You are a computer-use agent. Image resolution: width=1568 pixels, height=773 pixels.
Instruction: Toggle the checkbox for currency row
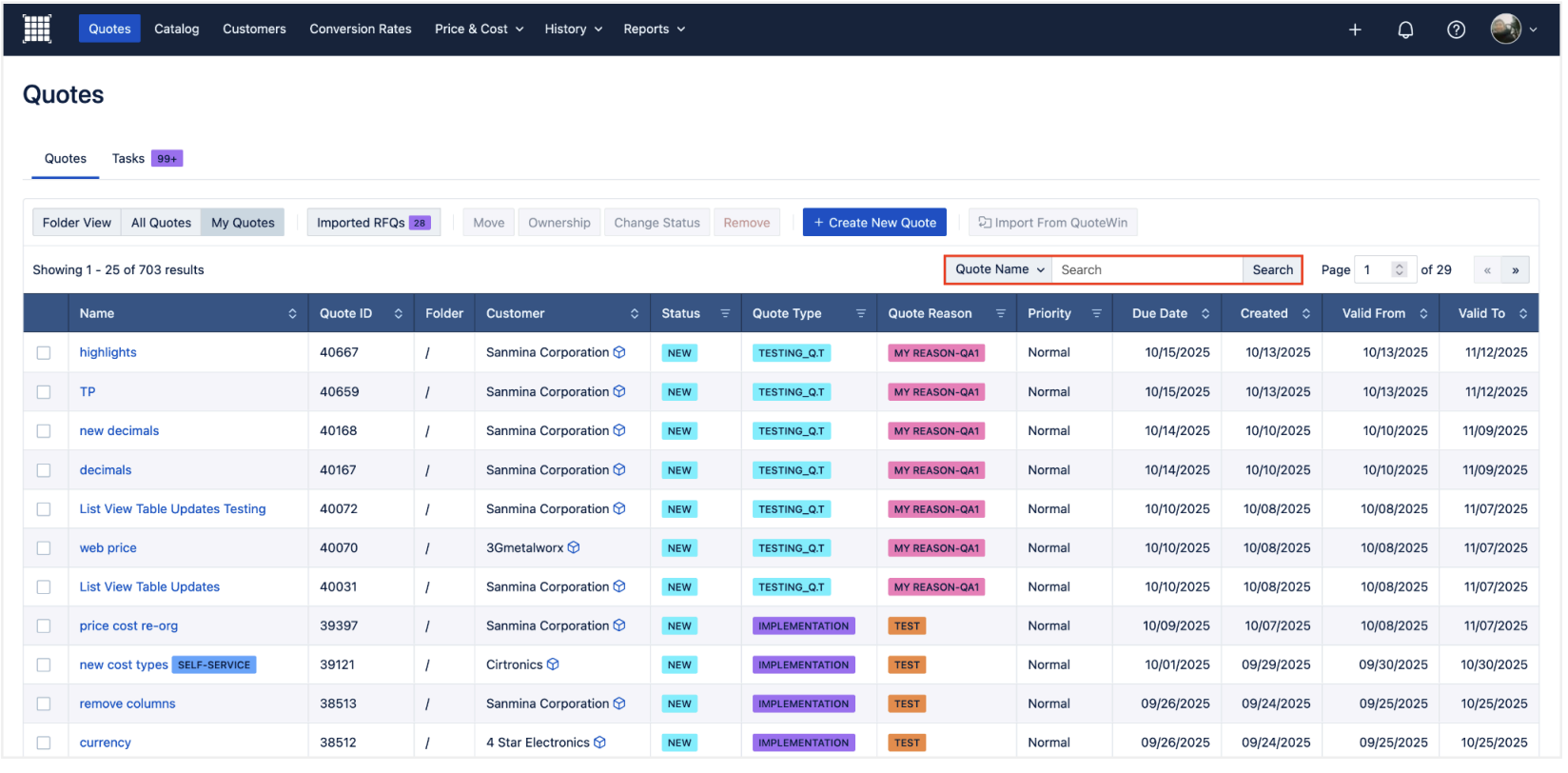pos(44,743)
